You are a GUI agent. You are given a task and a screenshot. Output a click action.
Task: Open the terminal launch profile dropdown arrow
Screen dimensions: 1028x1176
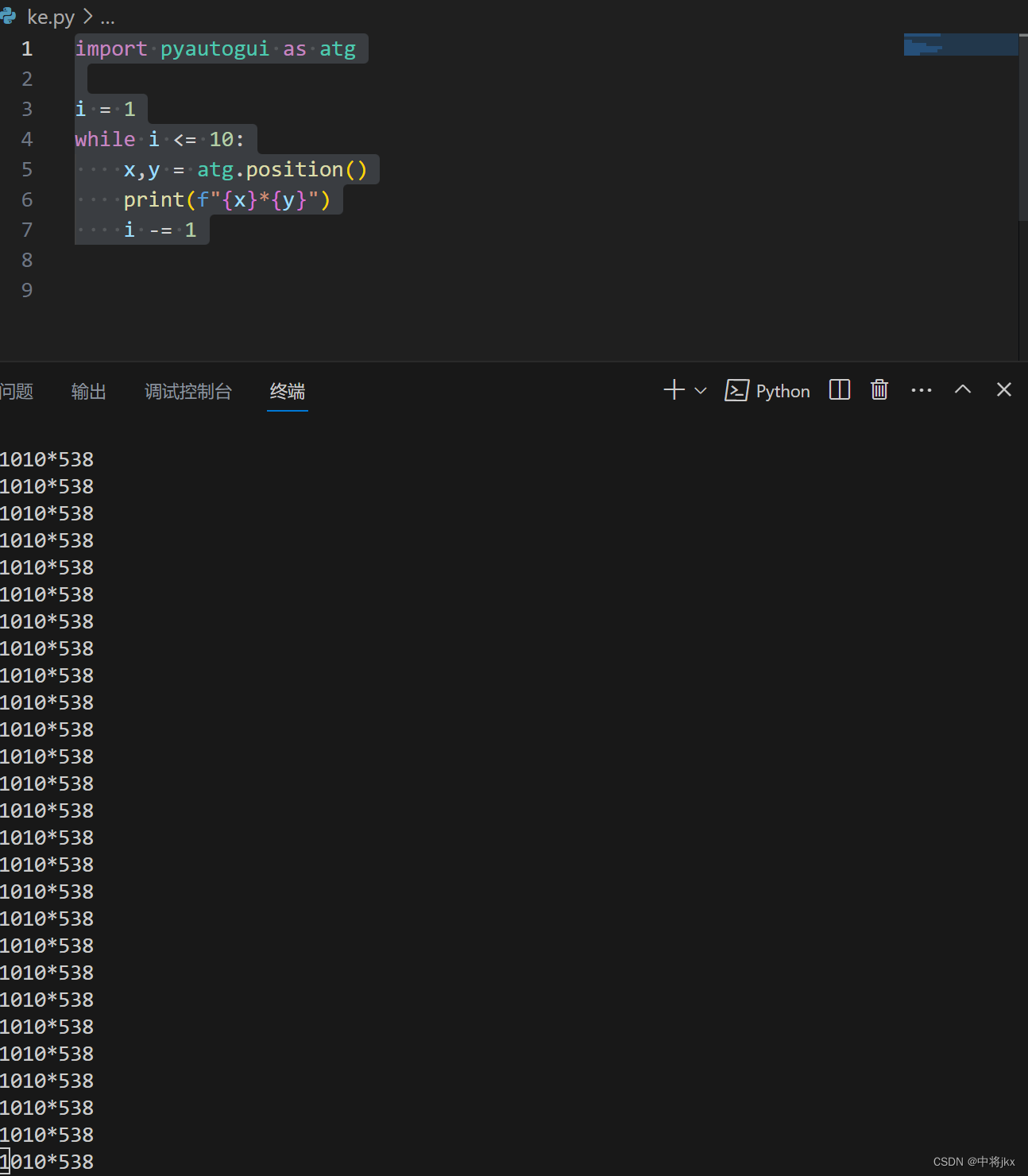point(701,390)
